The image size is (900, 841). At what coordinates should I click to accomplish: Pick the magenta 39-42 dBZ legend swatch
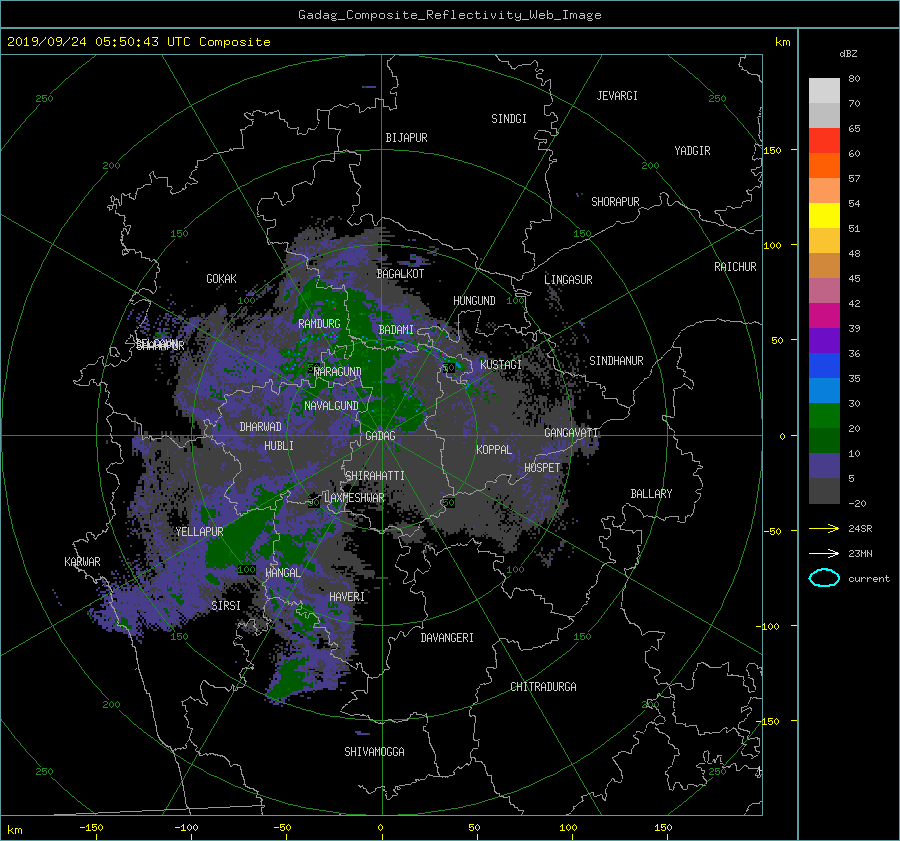coord(824,315)
